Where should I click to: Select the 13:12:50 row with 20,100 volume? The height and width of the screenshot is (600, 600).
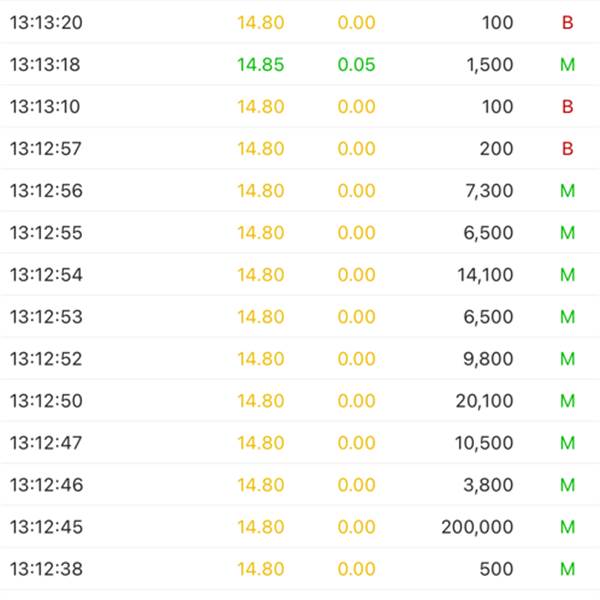(300, 401)
